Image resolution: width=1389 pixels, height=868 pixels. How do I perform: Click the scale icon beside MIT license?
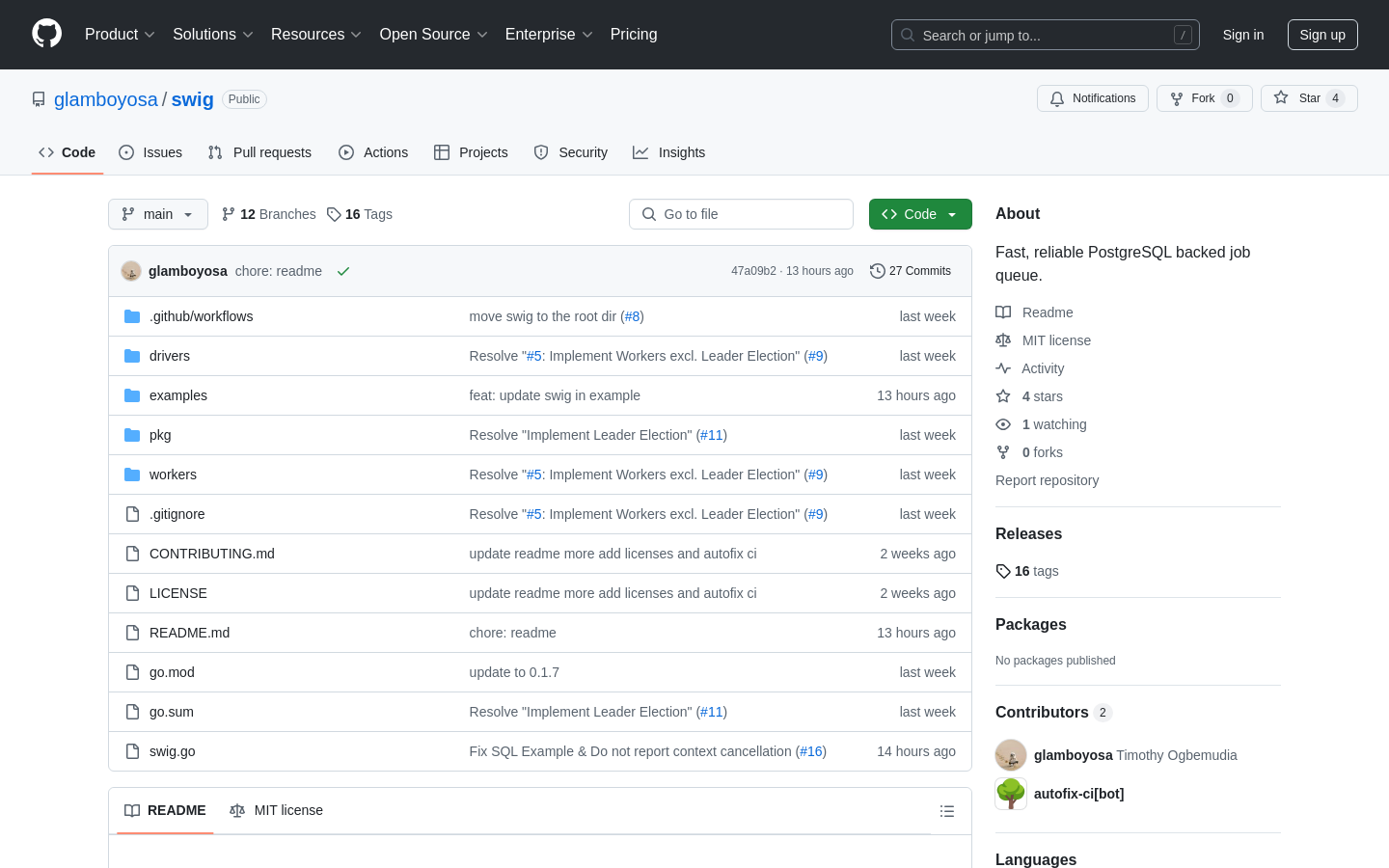(1003, 340)
